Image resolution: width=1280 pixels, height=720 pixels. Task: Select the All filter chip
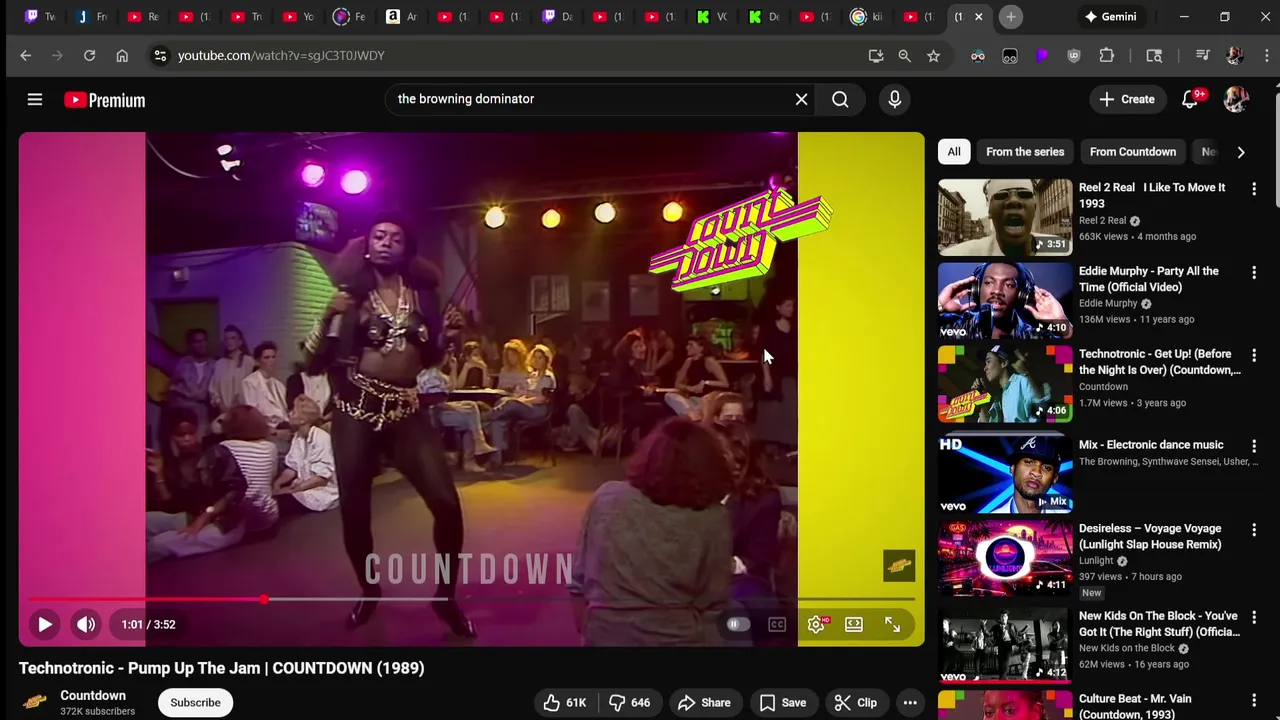pos(954,152)
